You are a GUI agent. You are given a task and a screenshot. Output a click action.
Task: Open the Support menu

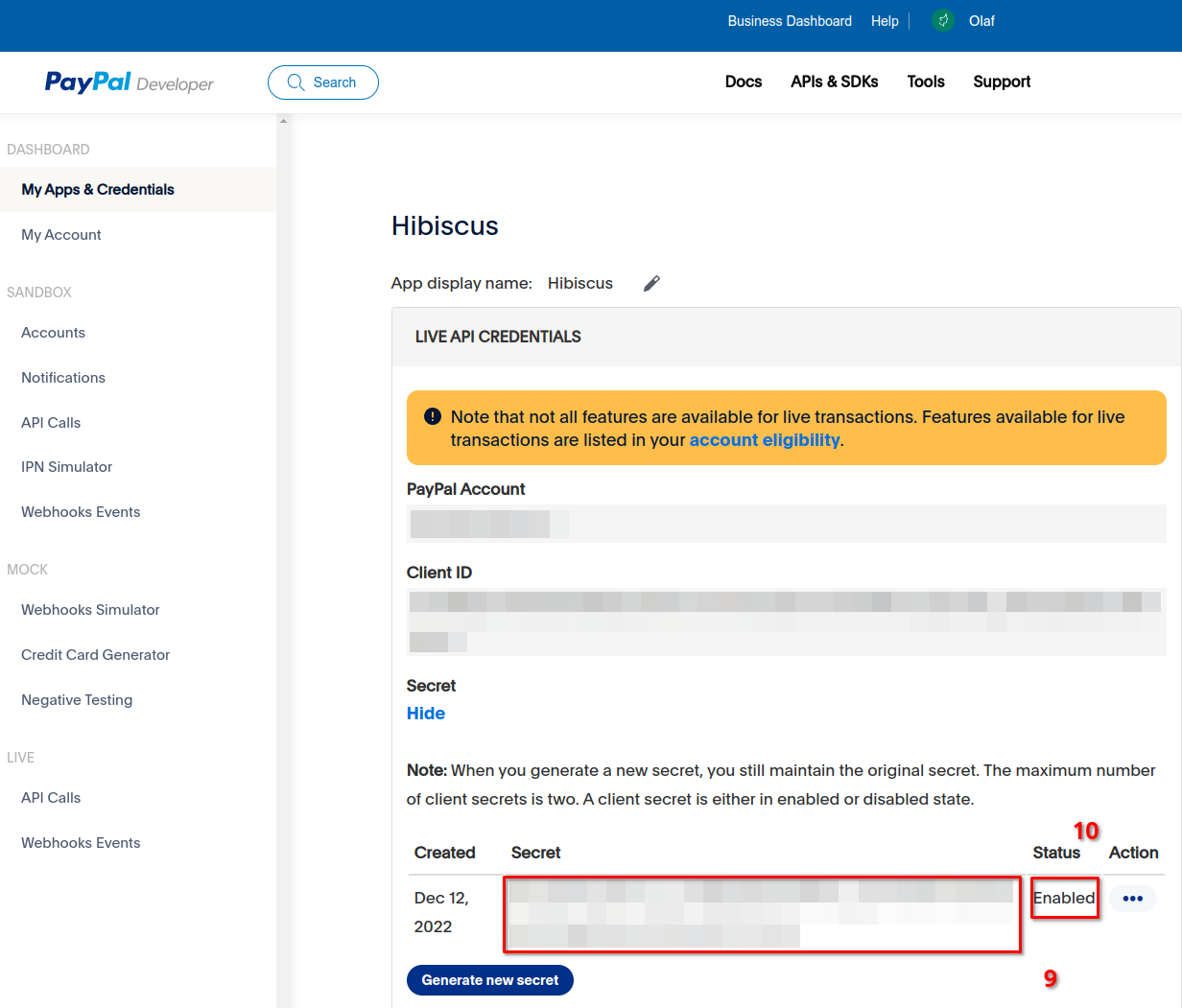click(1002, 82)
